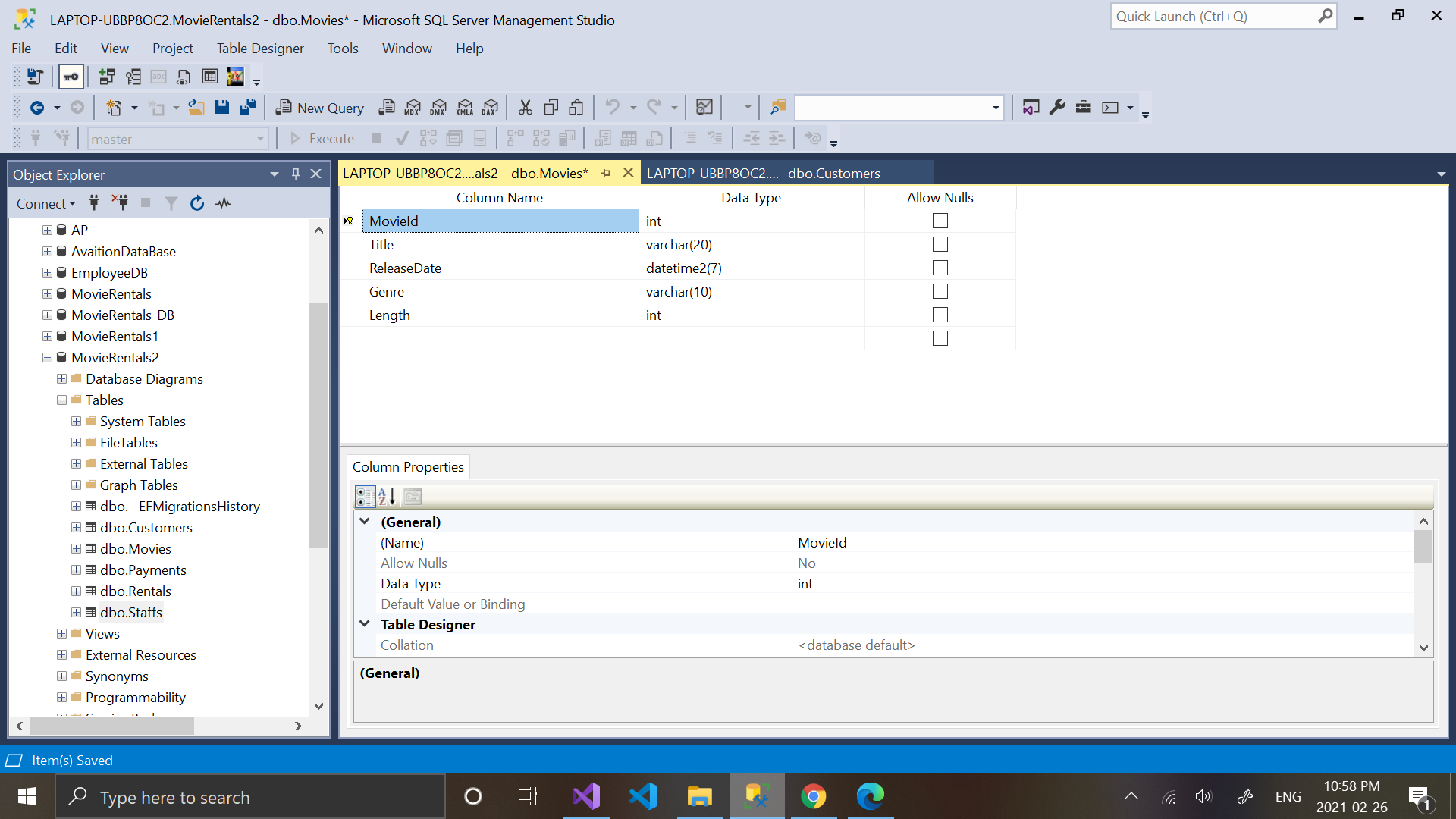Viewport: 1456px width, 819px height.
Task: Collapse the MovieRentals2 database node
Action: [x=47, y=357]
